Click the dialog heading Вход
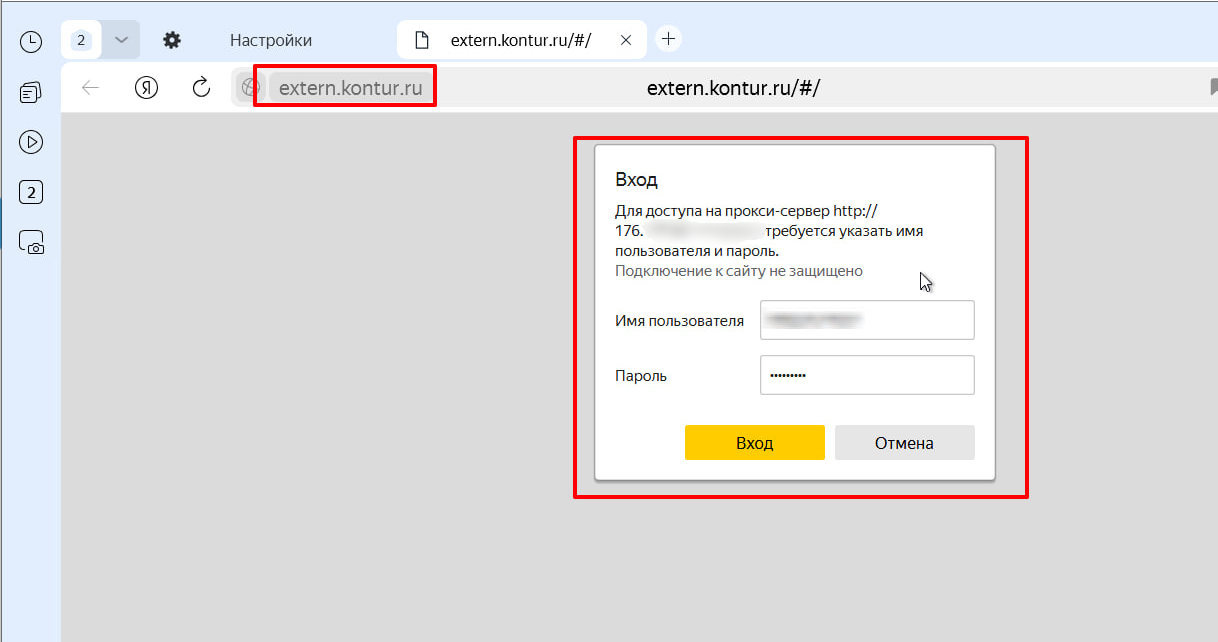 (637, 180)
